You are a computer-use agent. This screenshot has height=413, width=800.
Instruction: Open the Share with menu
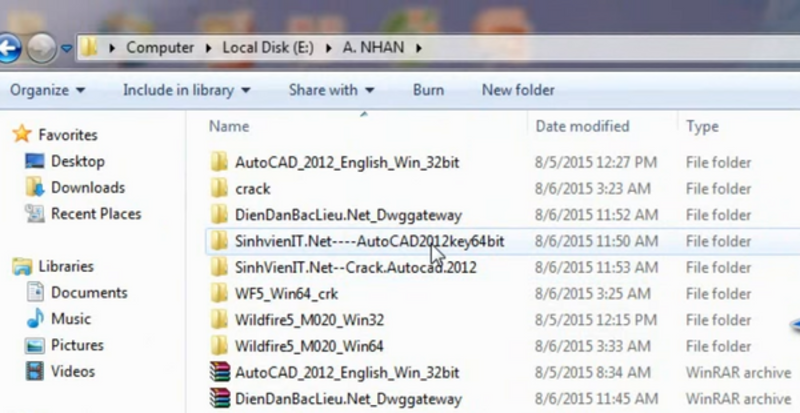(x=332, y=90)
